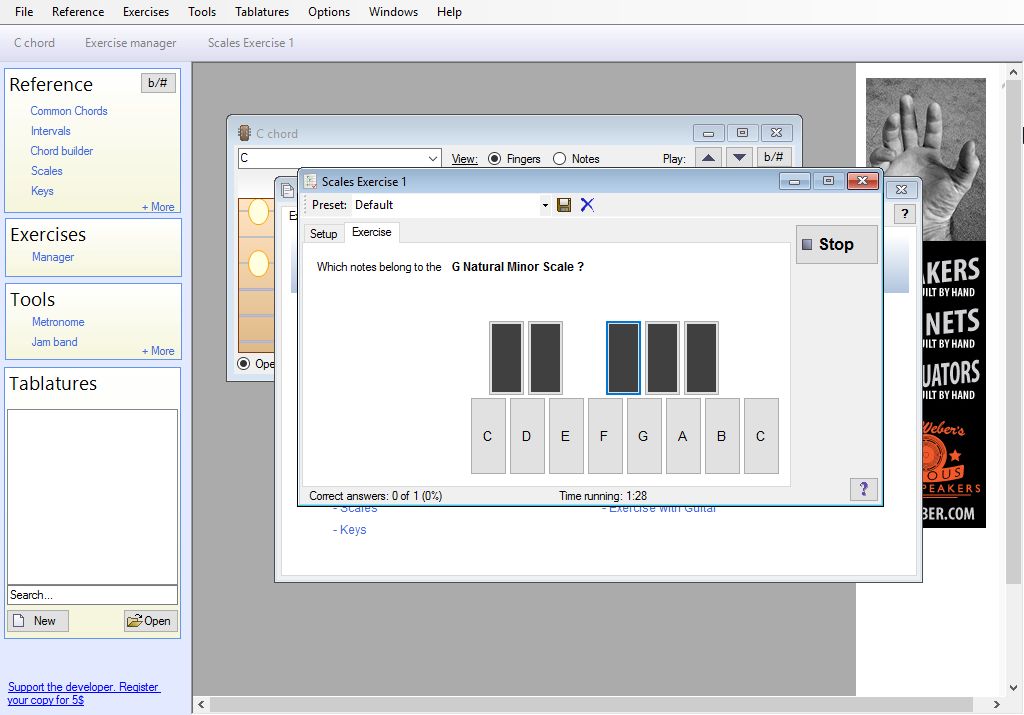The image size is (1024, 715).
Task: Open the help question mark icon
Action: [x=864, y=489]
